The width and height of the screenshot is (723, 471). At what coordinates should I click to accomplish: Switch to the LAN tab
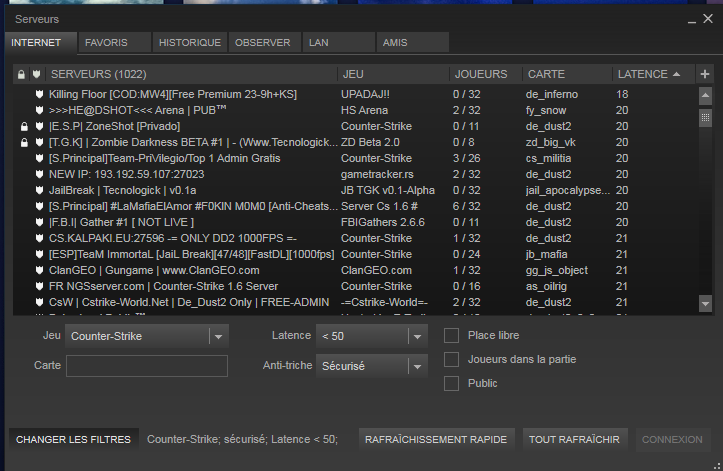tap(338, 42)
